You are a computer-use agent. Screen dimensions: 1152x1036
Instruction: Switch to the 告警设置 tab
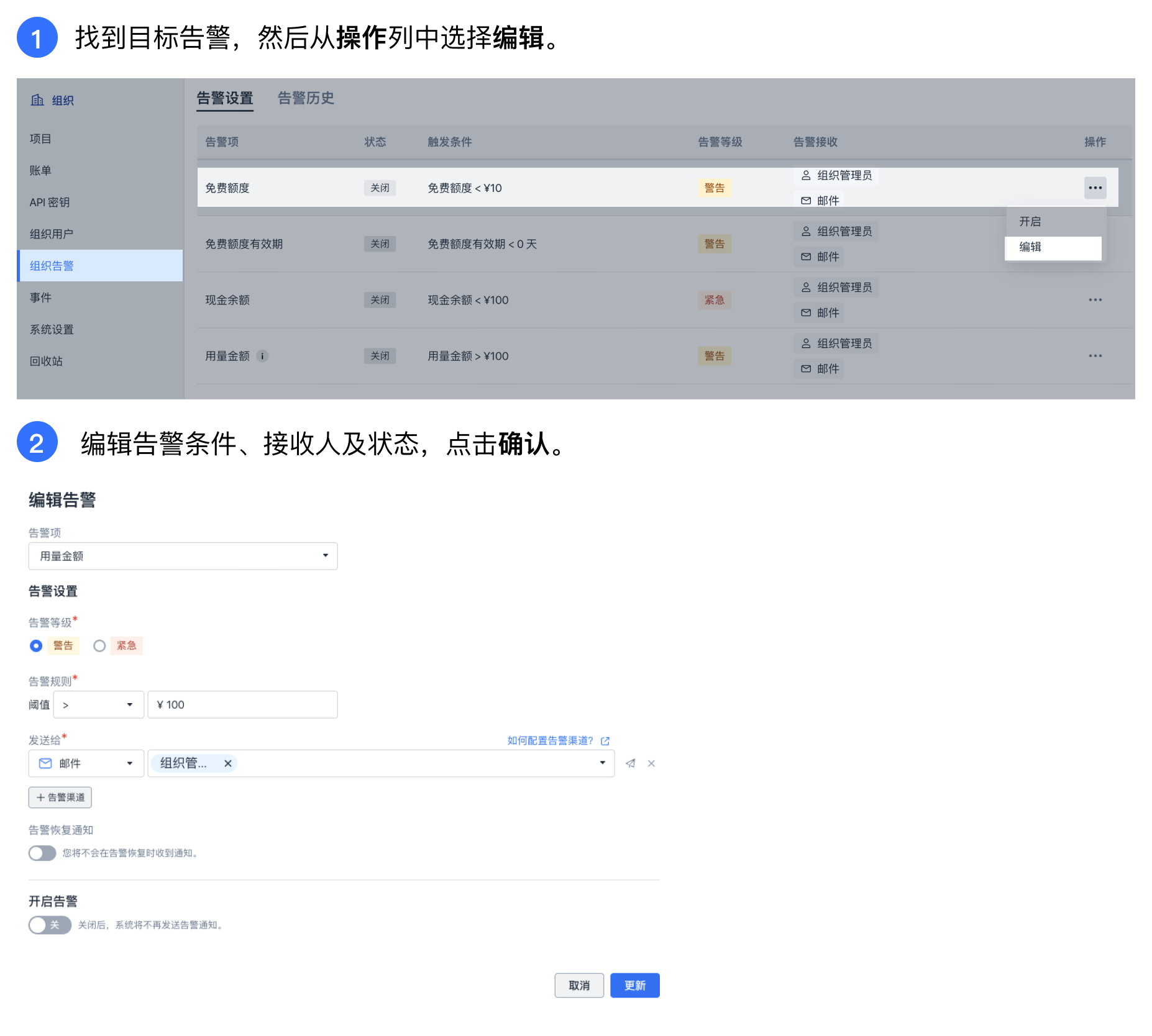[x=225, y=98]
